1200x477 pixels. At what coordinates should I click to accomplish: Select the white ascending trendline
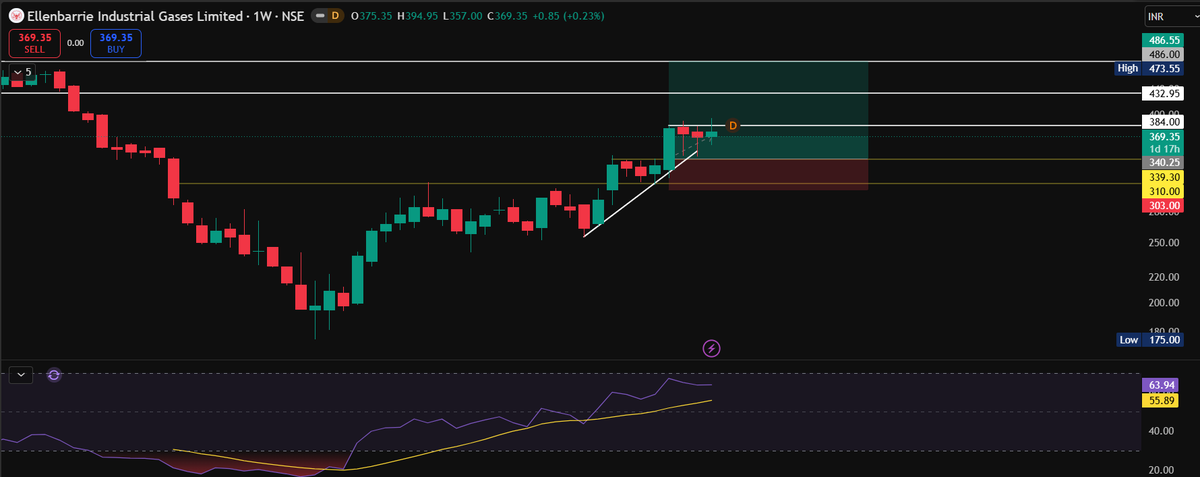click(640, 194)
